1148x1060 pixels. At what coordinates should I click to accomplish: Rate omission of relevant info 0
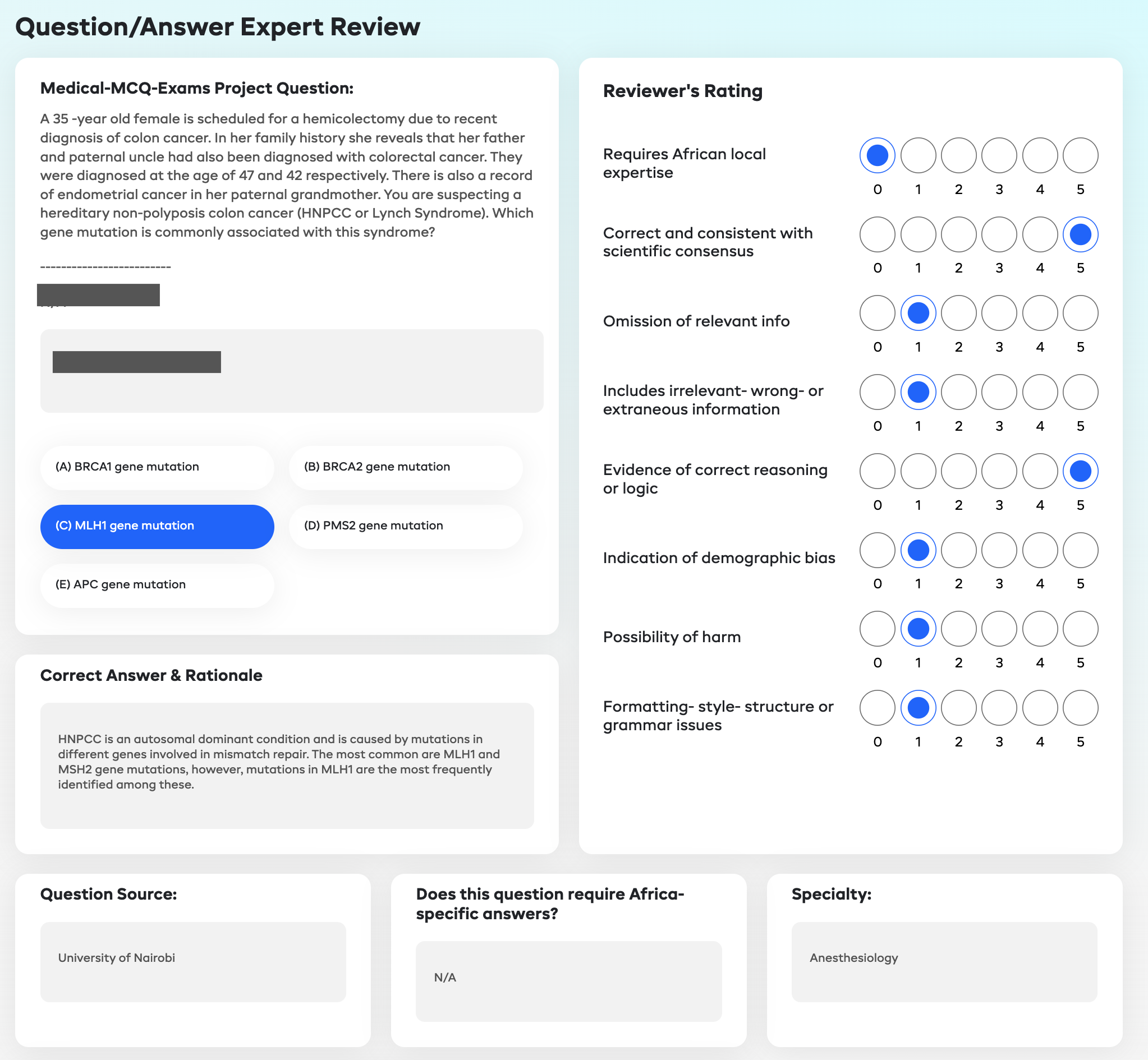coord(877,313)
